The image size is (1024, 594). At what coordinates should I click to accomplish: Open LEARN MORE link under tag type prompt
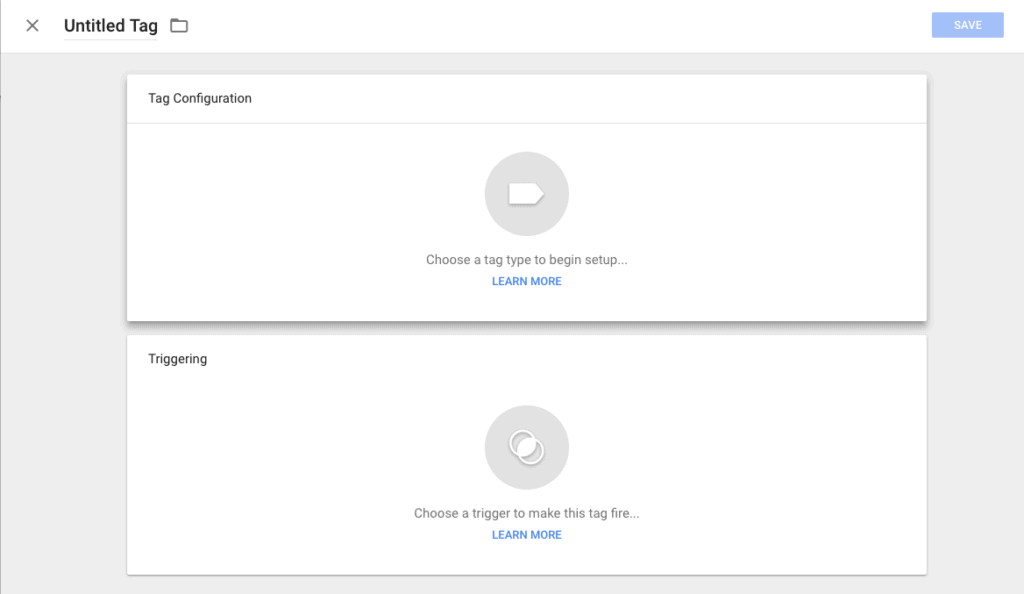pyautogui.click(x=526, y=282)
